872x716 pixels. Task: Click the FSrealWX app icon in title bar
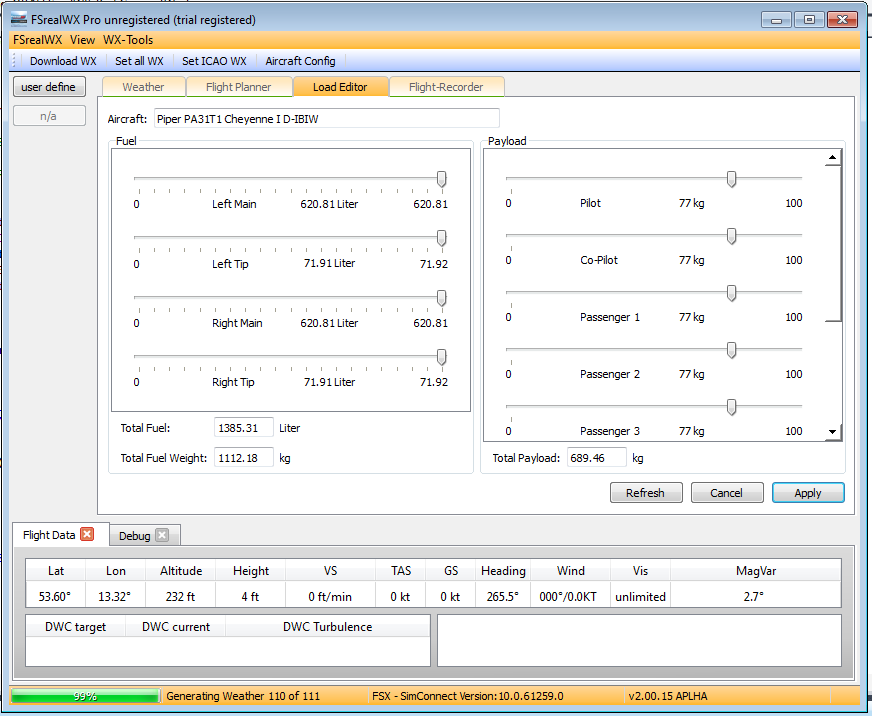click(x=18, y=19)
